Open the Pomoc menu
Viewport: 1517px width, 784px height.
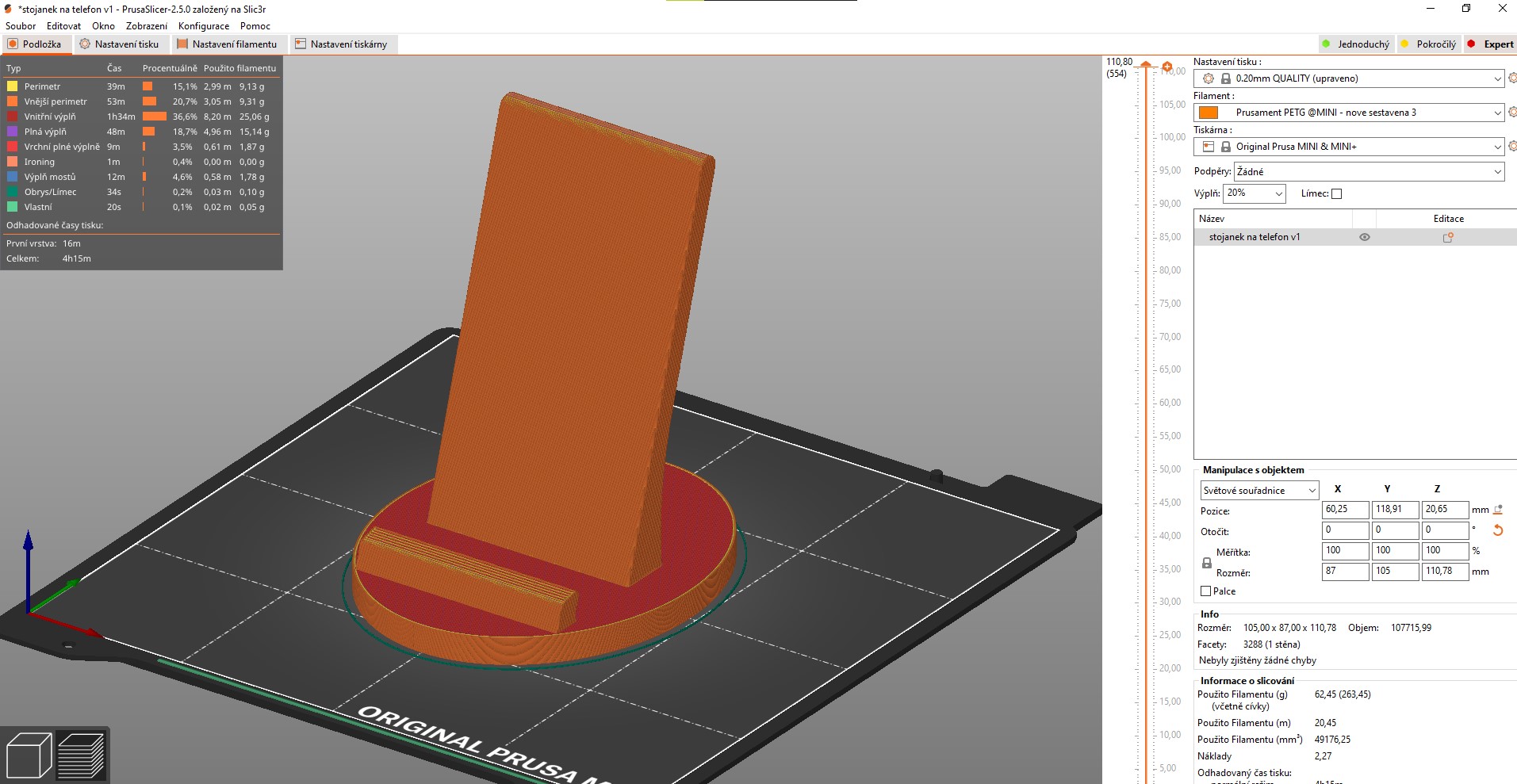pos(255,26)
